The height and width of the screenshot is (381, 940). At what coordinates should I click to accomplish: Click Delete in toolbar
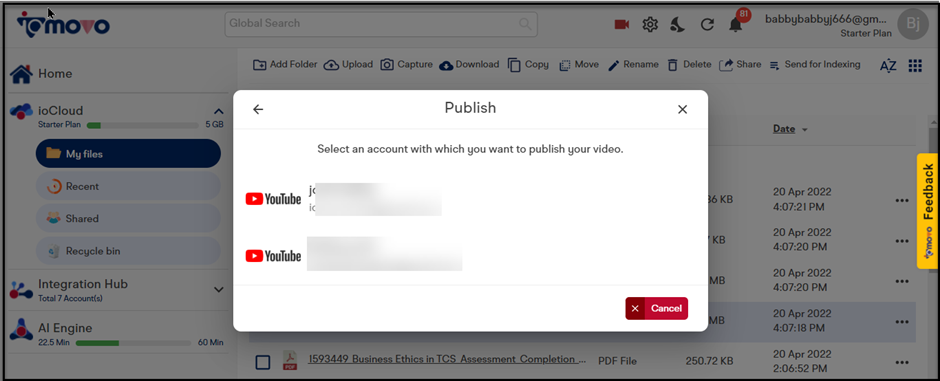689,65
